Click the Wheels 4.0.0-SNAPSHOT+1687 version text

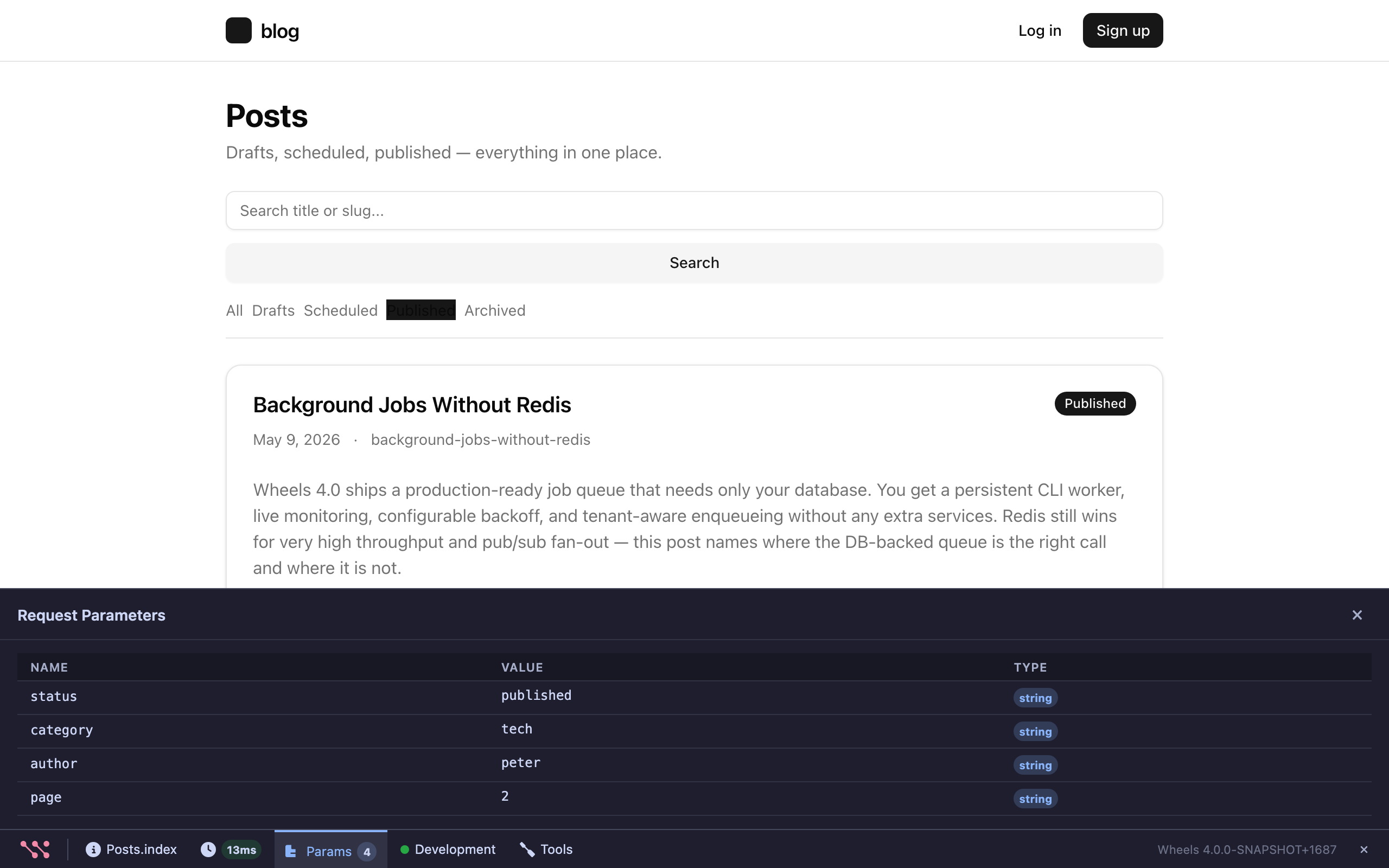[x=1247, y=850]
